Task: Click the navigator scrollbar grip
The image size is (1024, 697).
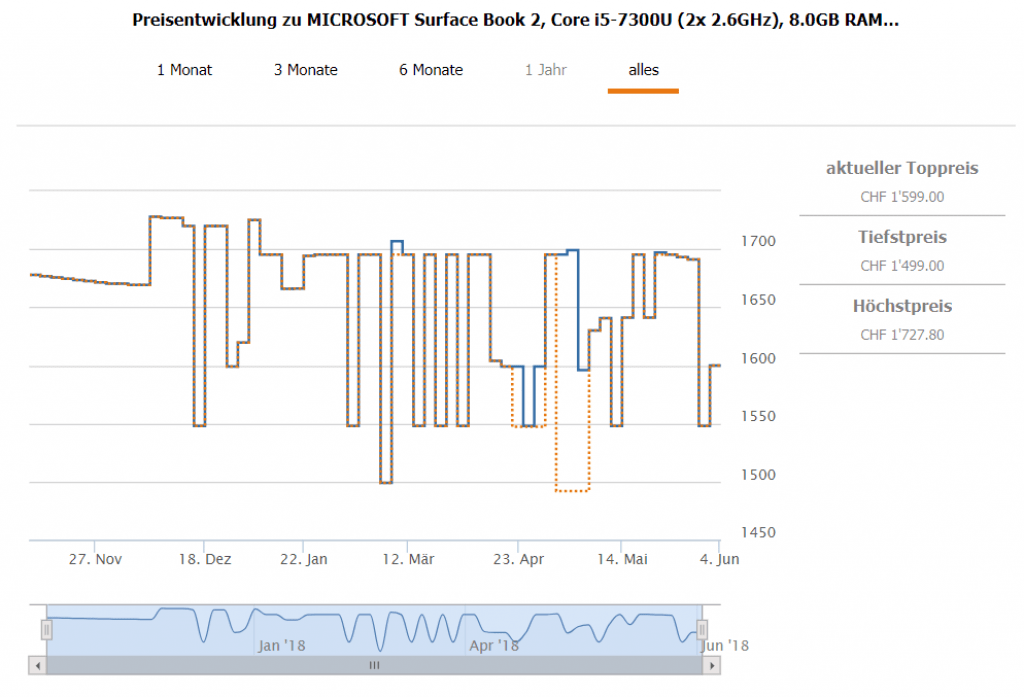Action: coord(374,666)
